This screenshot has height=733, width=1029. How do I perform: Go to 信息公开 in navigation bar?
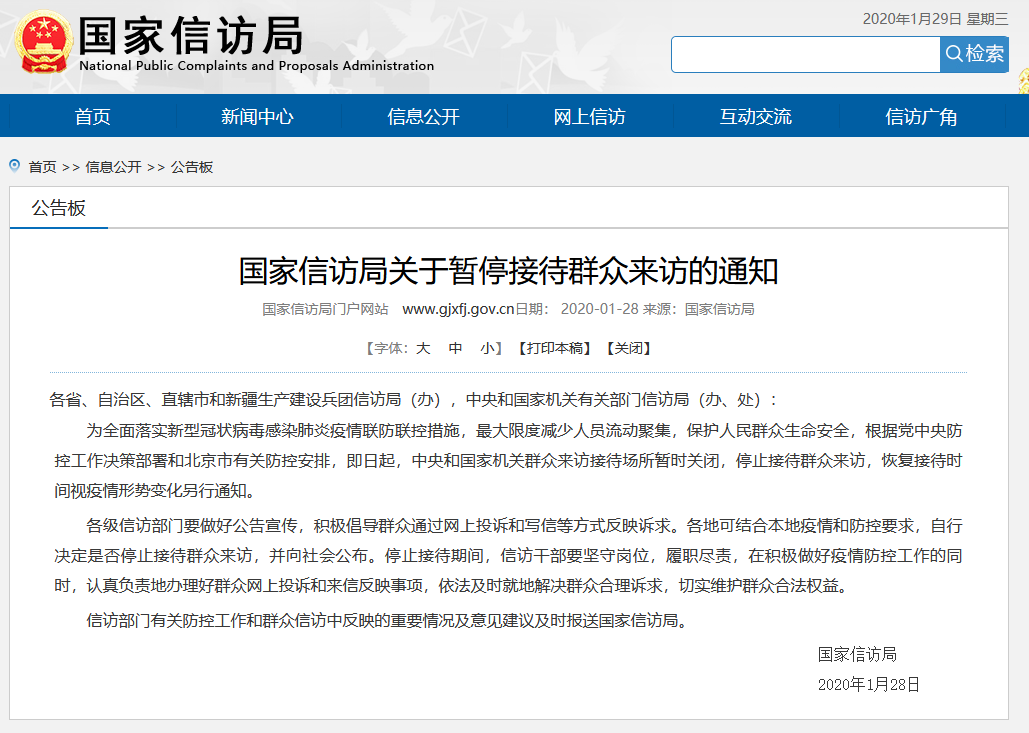pos(423,116)
